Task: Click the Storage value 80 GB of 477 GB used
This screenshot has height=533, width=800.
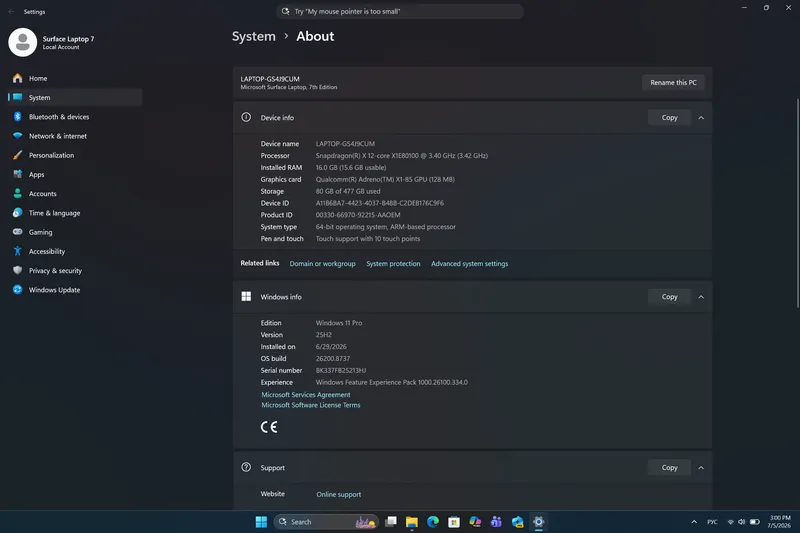Action: 347,191
